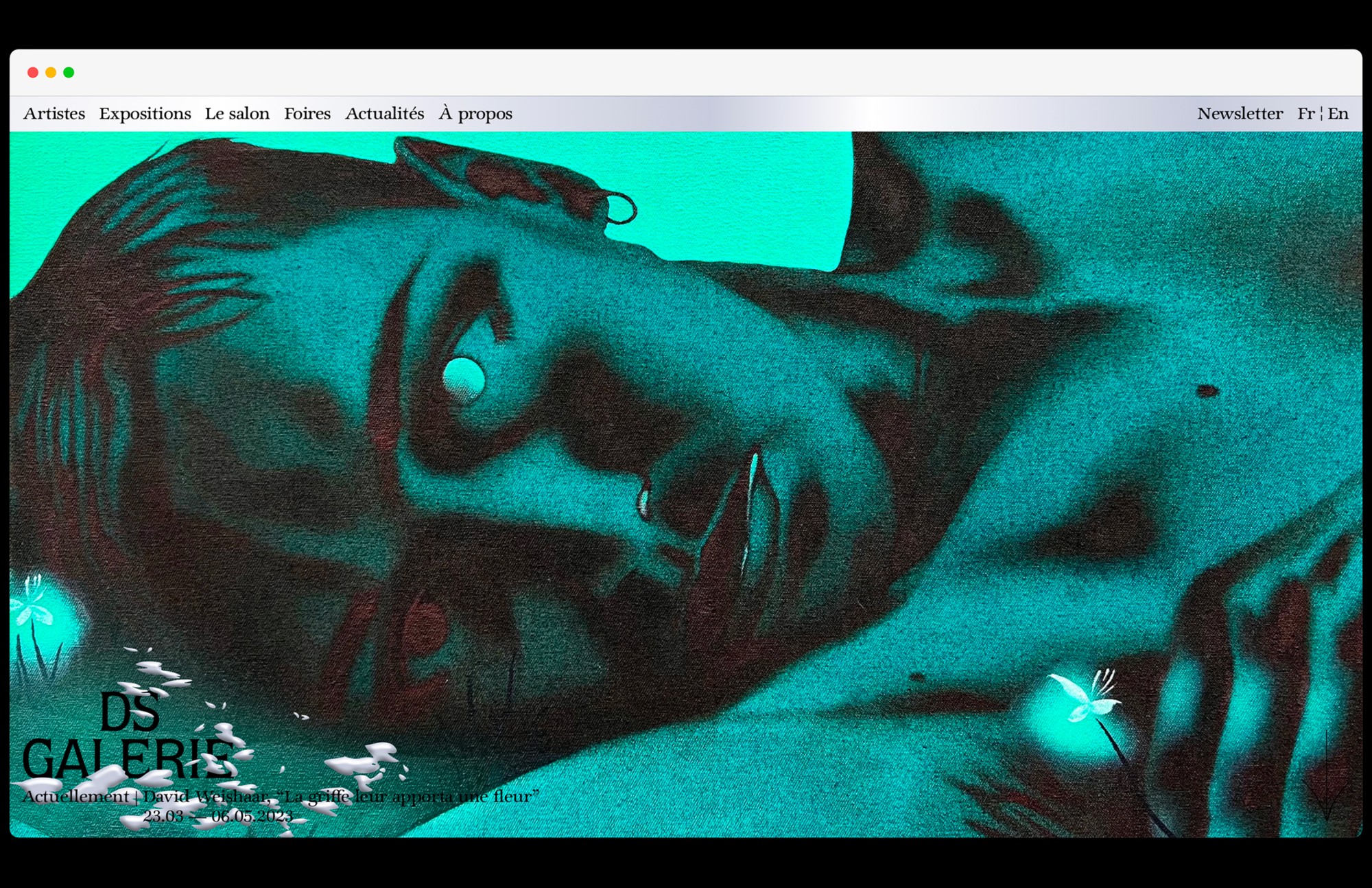
Task: Switch the site language to English
Action: [1337, 114]
